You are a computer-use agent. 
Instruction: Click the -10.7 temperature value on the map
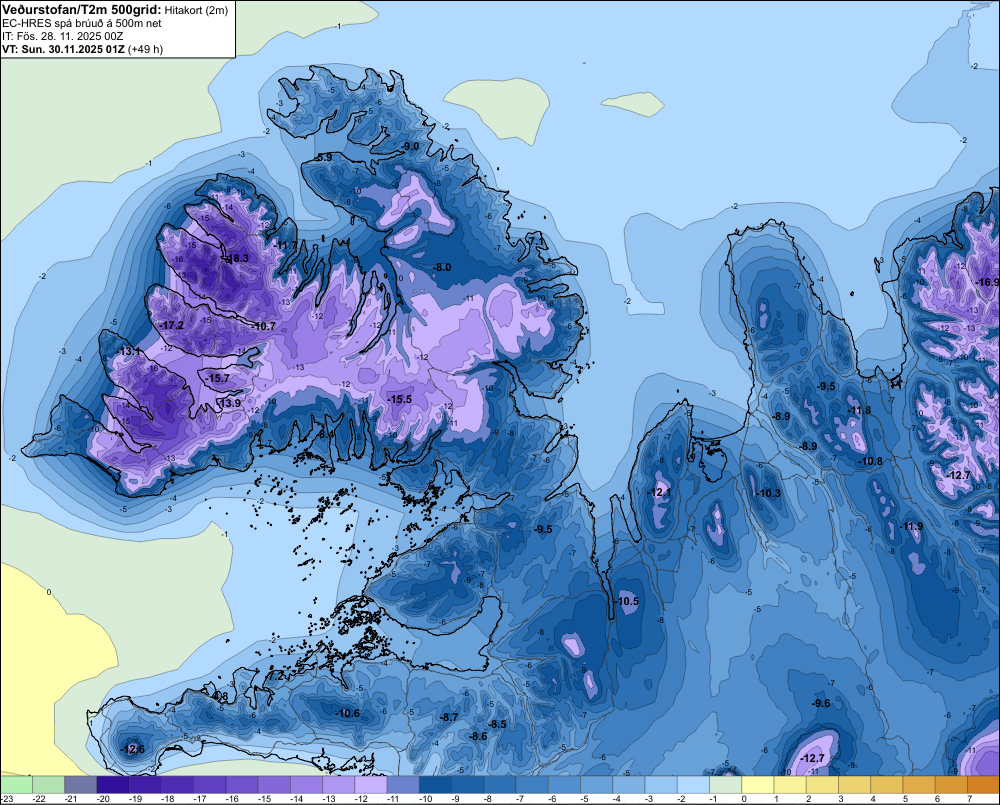coord(263,326)
